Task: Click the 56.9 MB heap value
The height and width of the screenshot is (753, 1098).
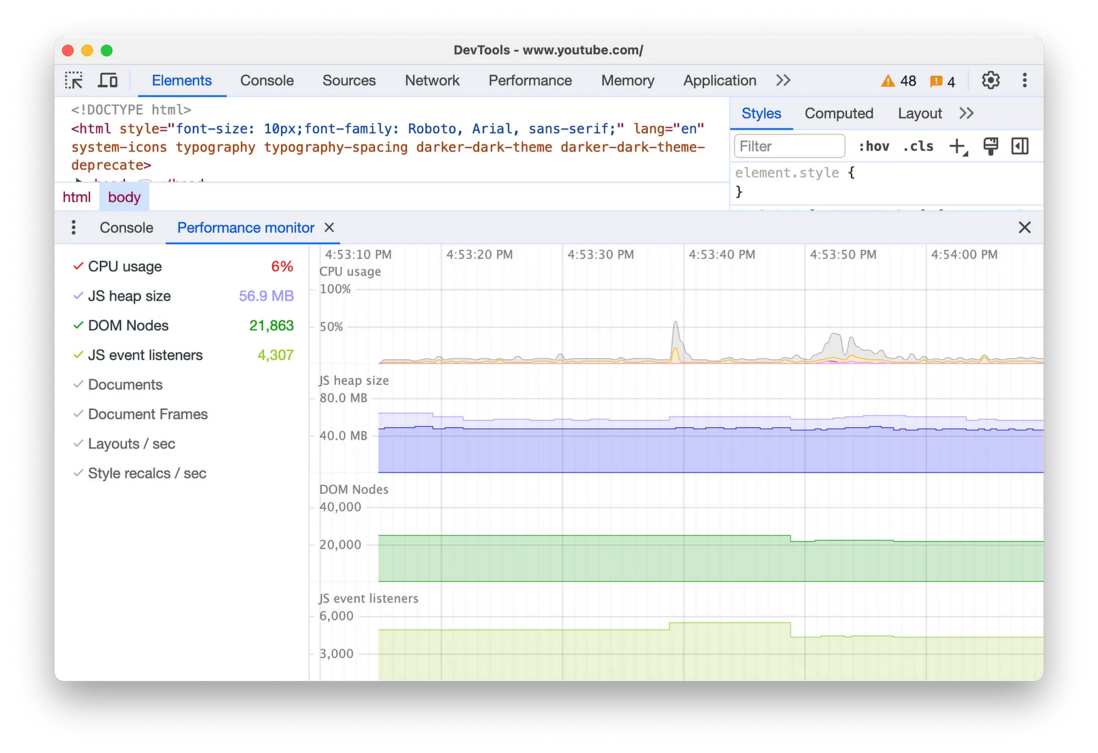Action: (266, 296)
